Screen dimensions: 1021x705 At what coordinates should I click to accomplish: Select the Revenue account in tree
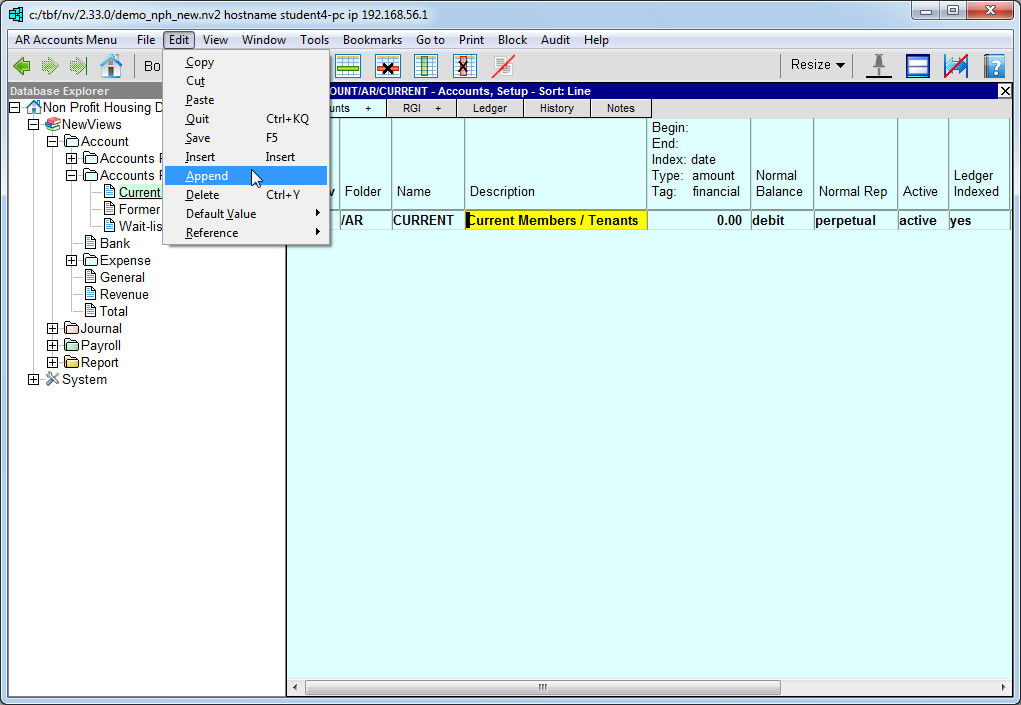(x=124, y=294)
